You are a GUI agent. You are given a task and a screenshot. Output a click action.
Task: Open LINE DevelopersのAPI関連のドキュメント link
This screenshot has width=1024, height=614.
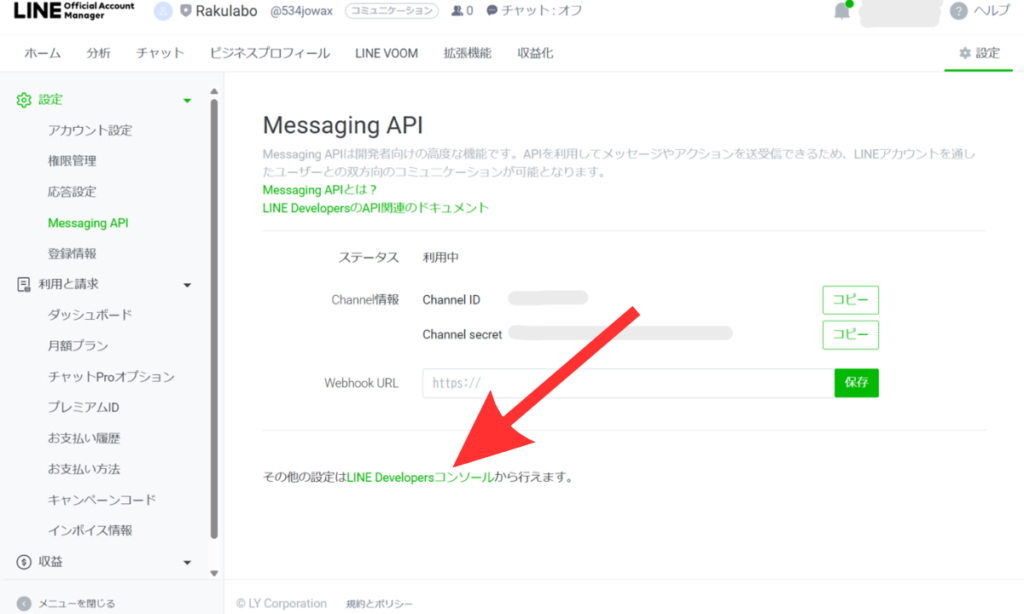[x=376, y=208]
